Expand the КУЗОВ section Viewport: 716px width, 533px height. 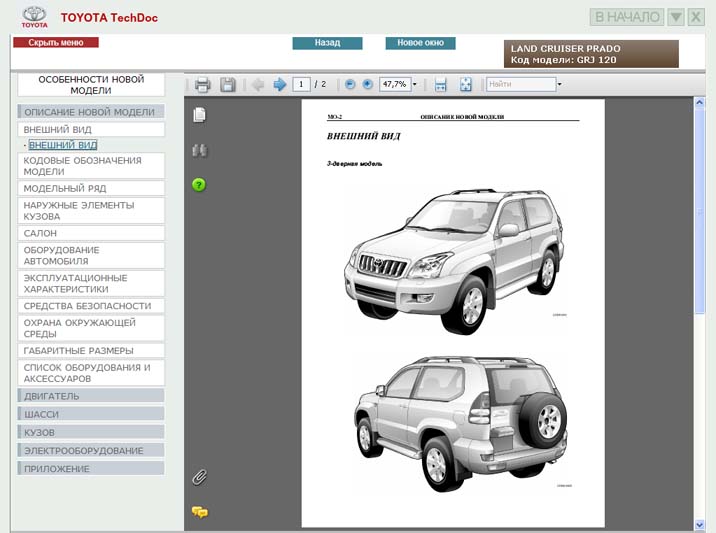point(91,433)
